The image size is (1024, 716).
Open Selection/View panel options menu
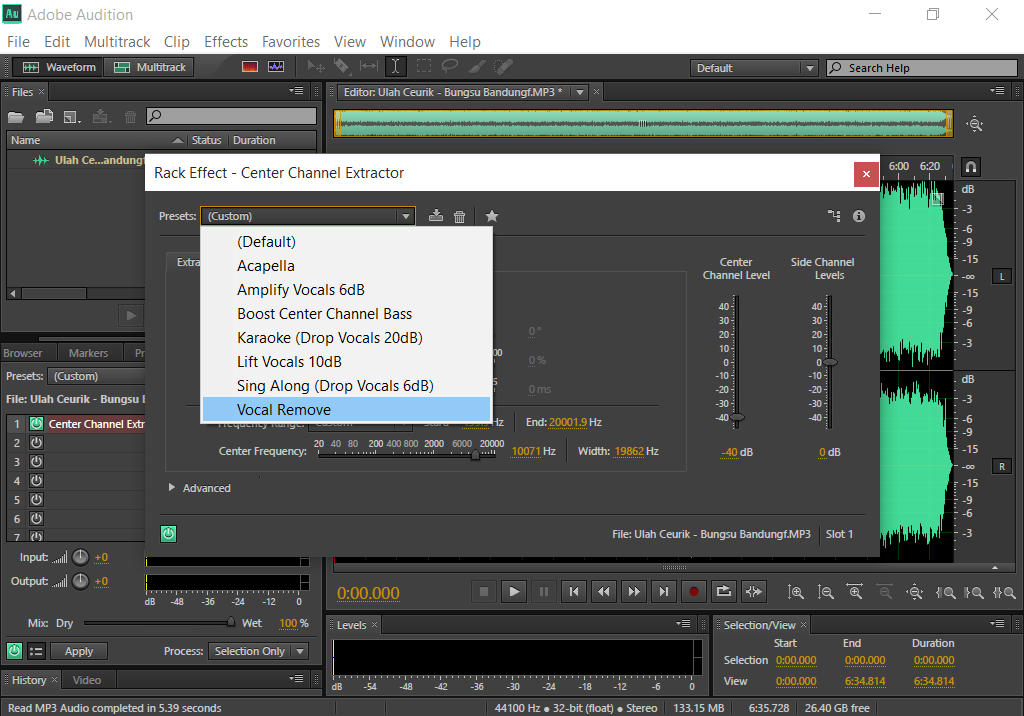[997, 624]
